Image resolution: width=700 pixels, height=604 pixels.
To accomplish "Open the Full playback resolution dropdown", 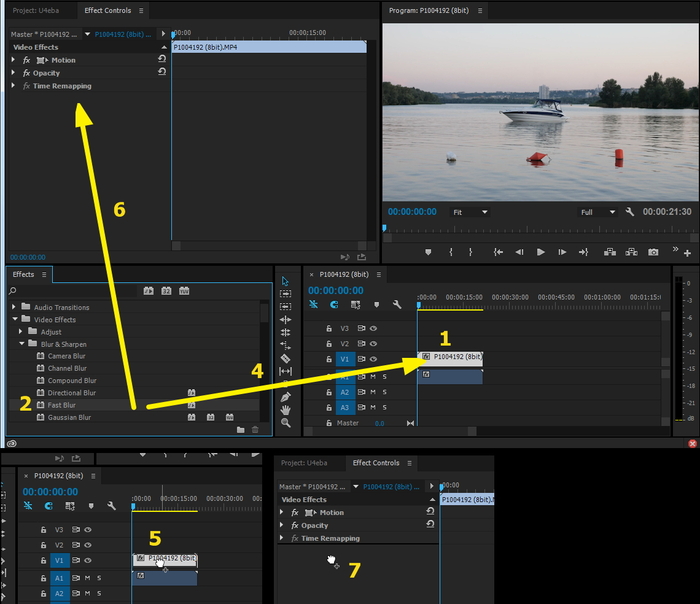I will tap(598, 212).
